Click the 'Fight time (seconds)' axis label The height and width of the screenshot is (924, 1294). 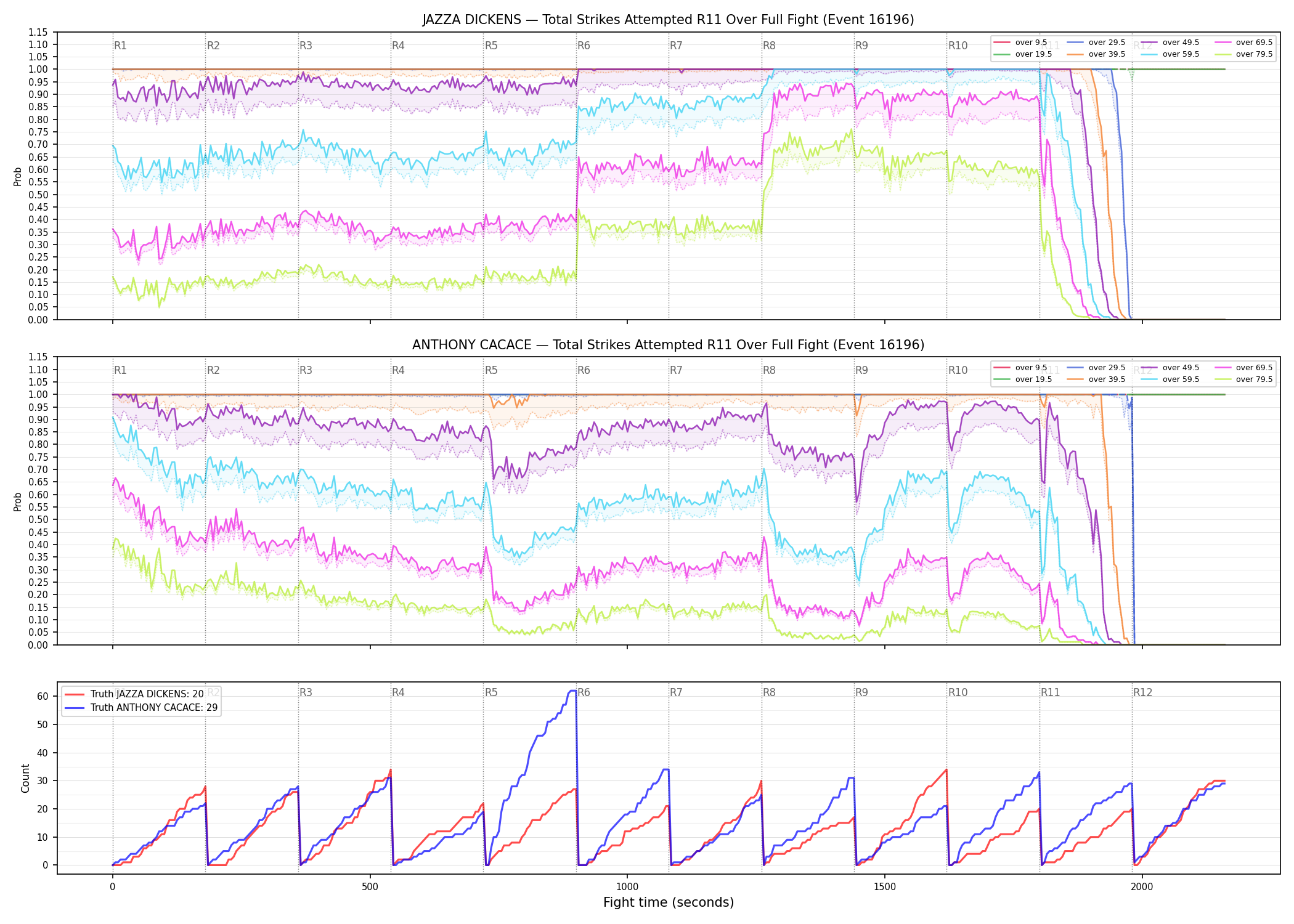point(669,902)
